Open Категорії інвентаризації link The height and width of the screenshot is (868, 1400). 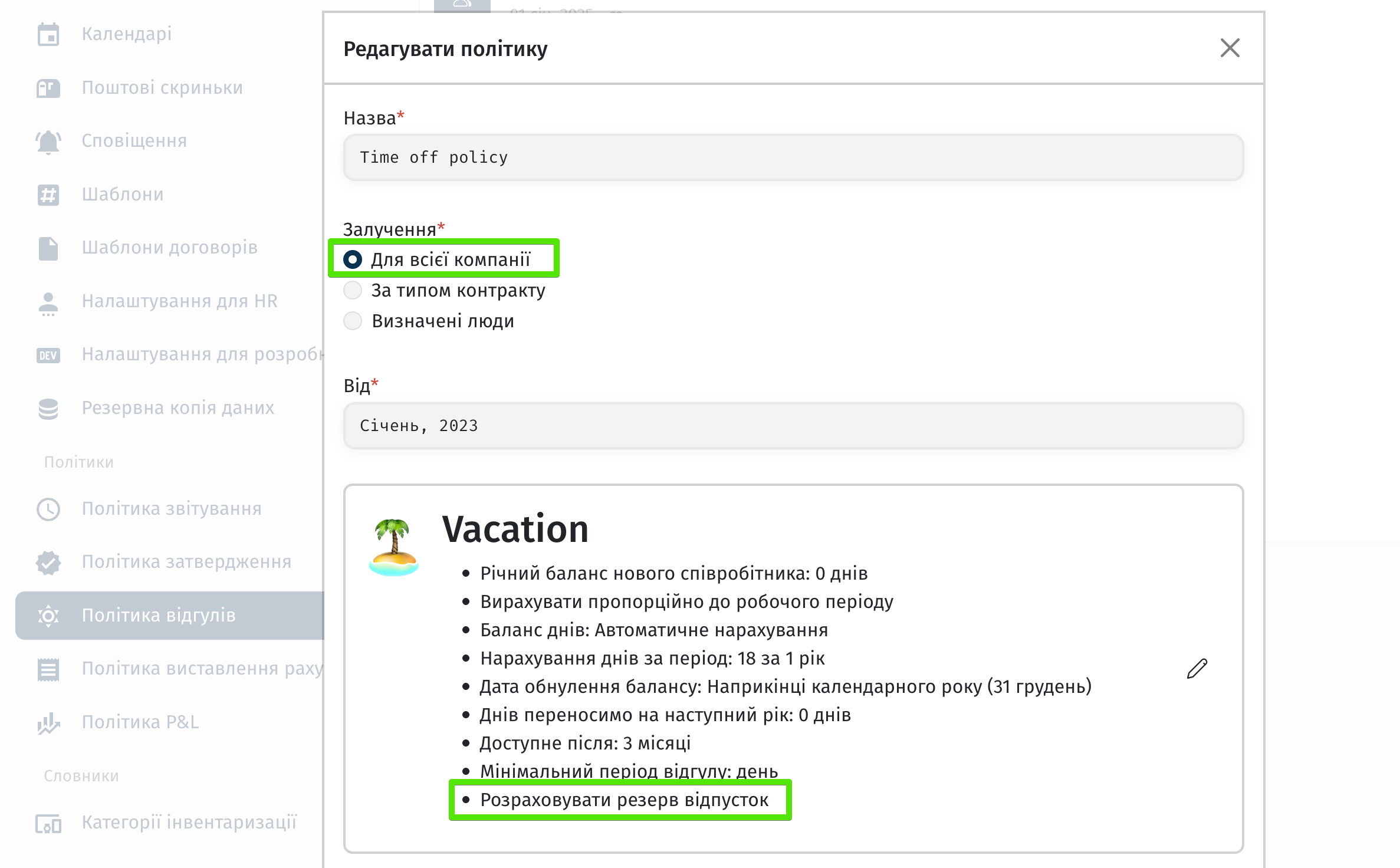pos(189,823)
